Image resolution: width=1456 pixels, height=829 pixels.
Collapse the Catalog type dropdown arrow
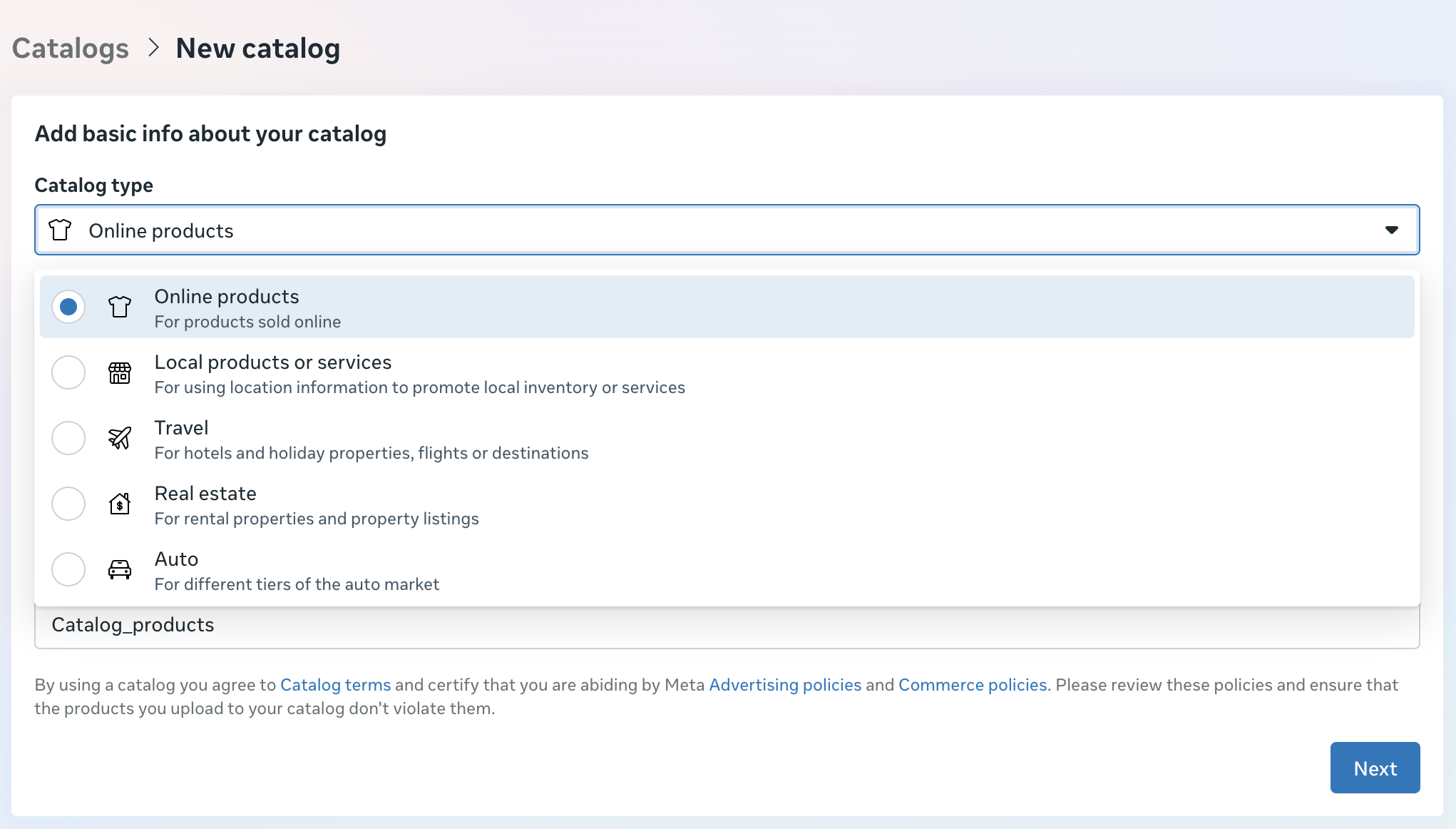click(1391, 230)
